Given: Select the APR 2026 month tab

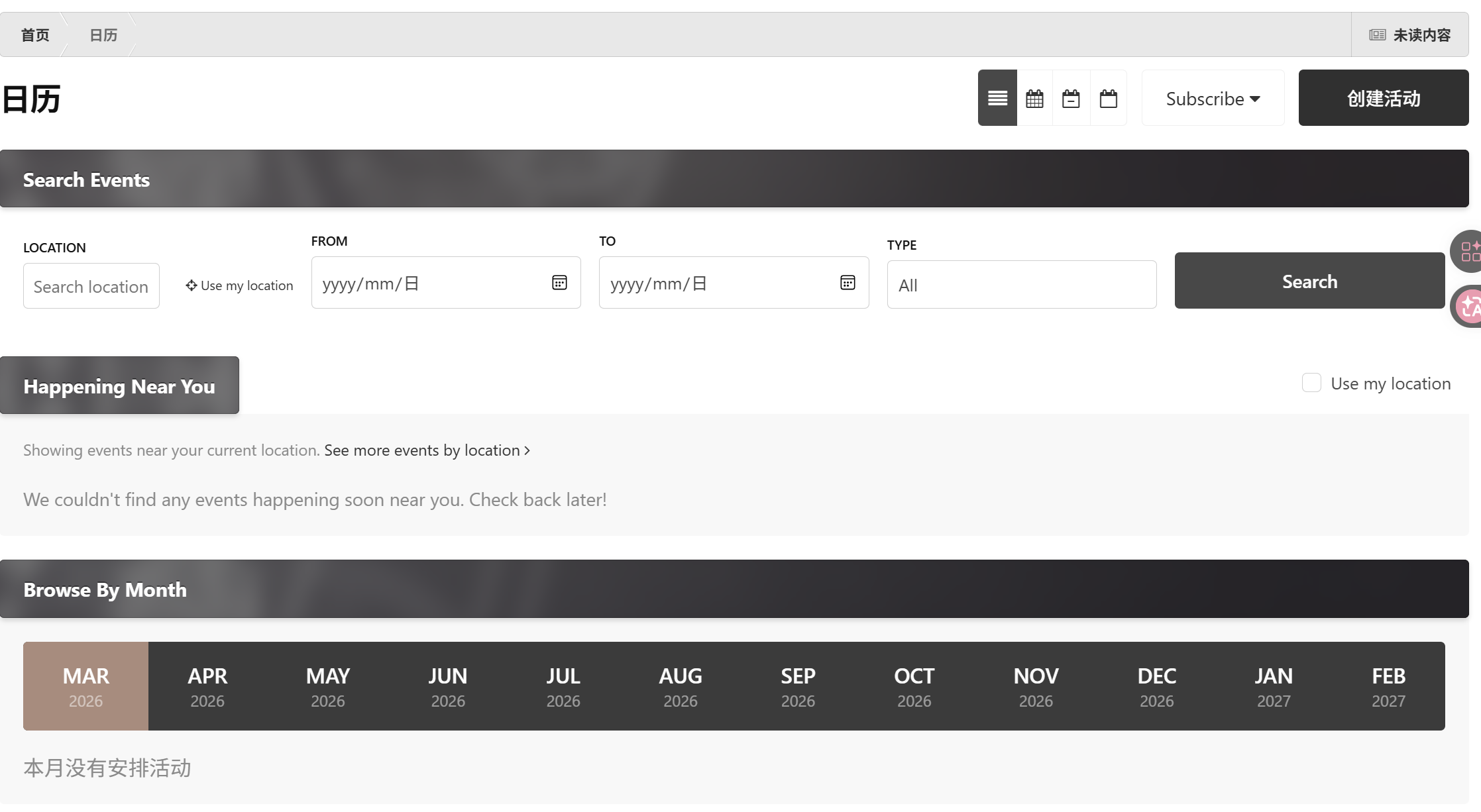Looking at the screenshot, I should [x=207, y=686].
